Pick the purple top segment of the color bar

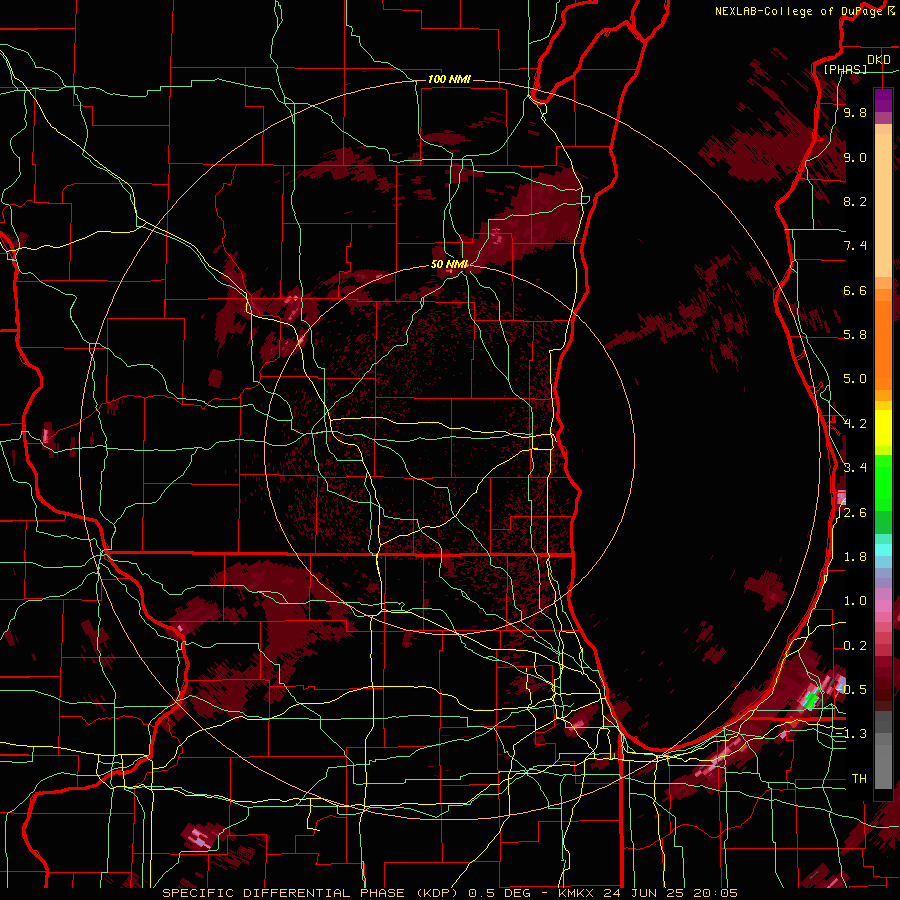tap(883, 100)
